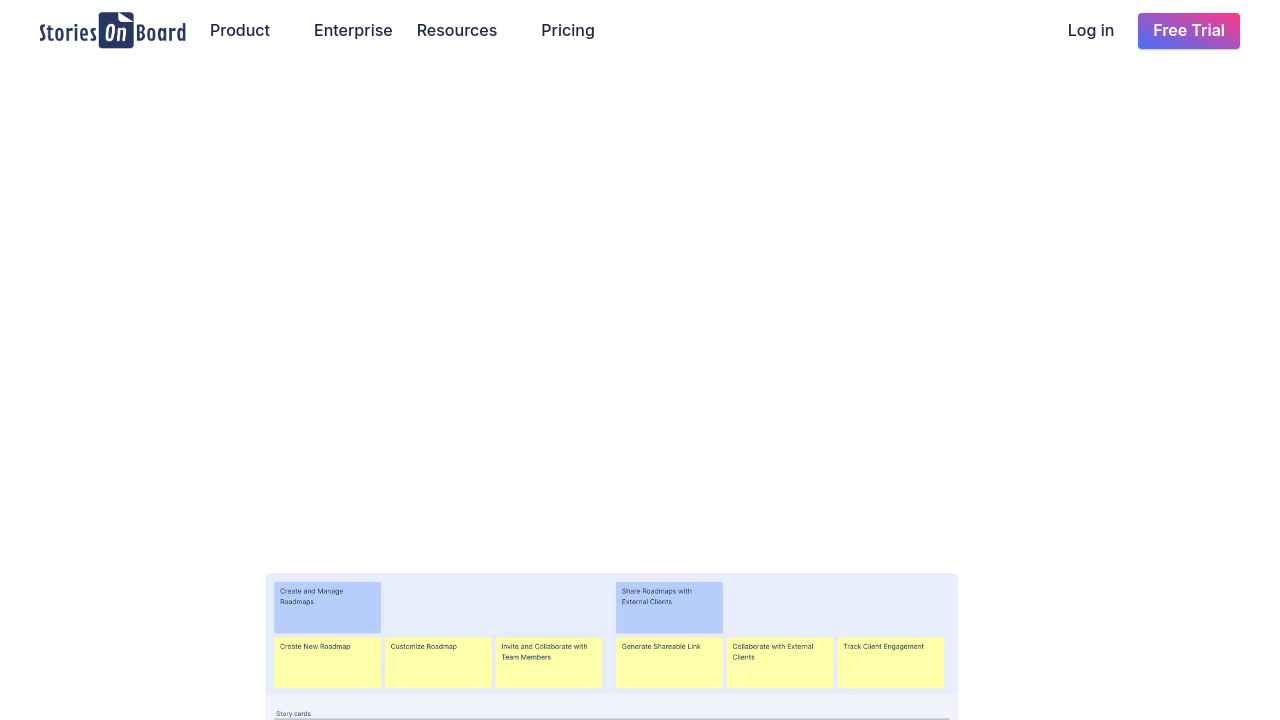Open the 'Customize Roadmap' card

tap(438, 662)
